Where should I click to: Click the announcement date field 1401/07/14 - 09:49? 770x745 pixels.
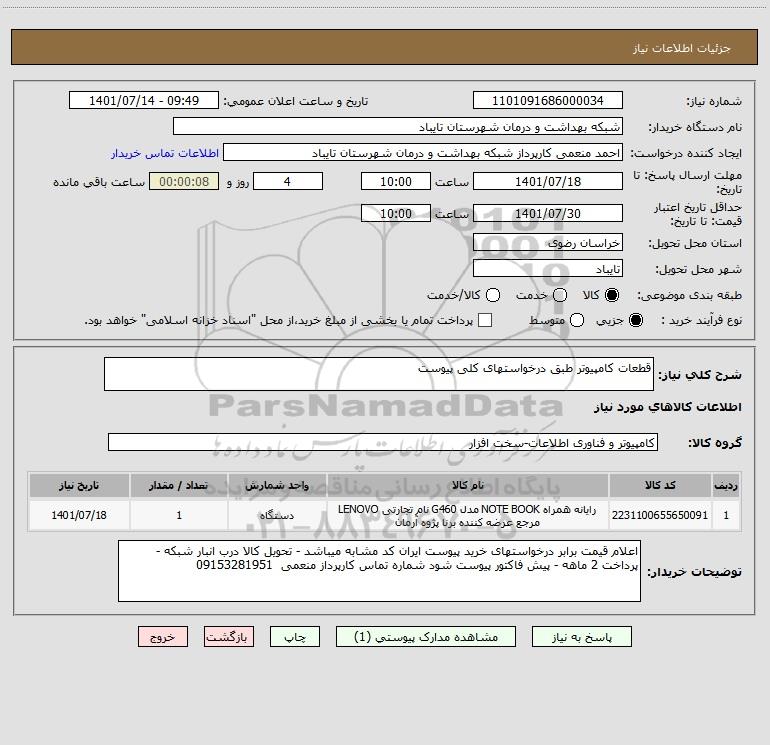[144, 101]
